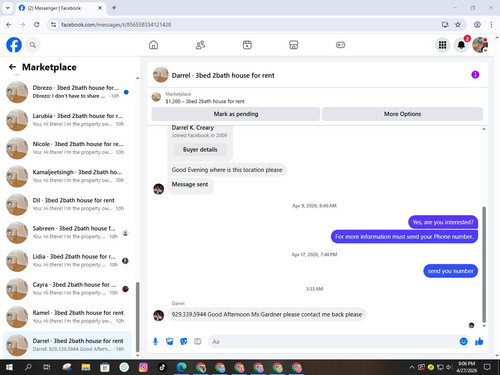Screen dimensions: 500x375
Task: Open the Facebook menu grid icon
Action: tap(442, 45)
